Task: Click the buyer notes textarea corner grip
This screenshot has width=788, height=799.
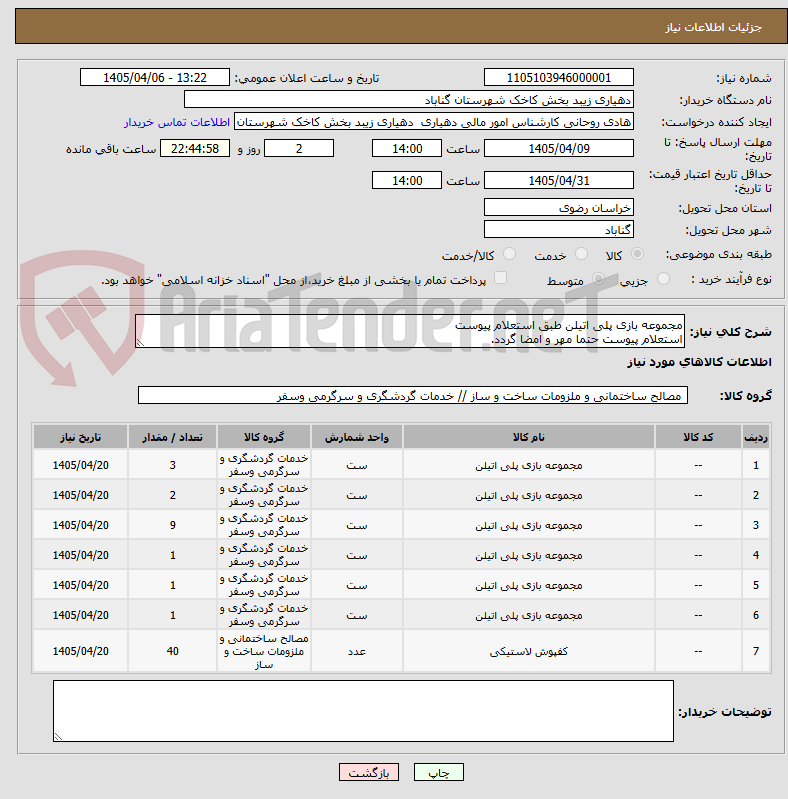Action: coord(58,736)
